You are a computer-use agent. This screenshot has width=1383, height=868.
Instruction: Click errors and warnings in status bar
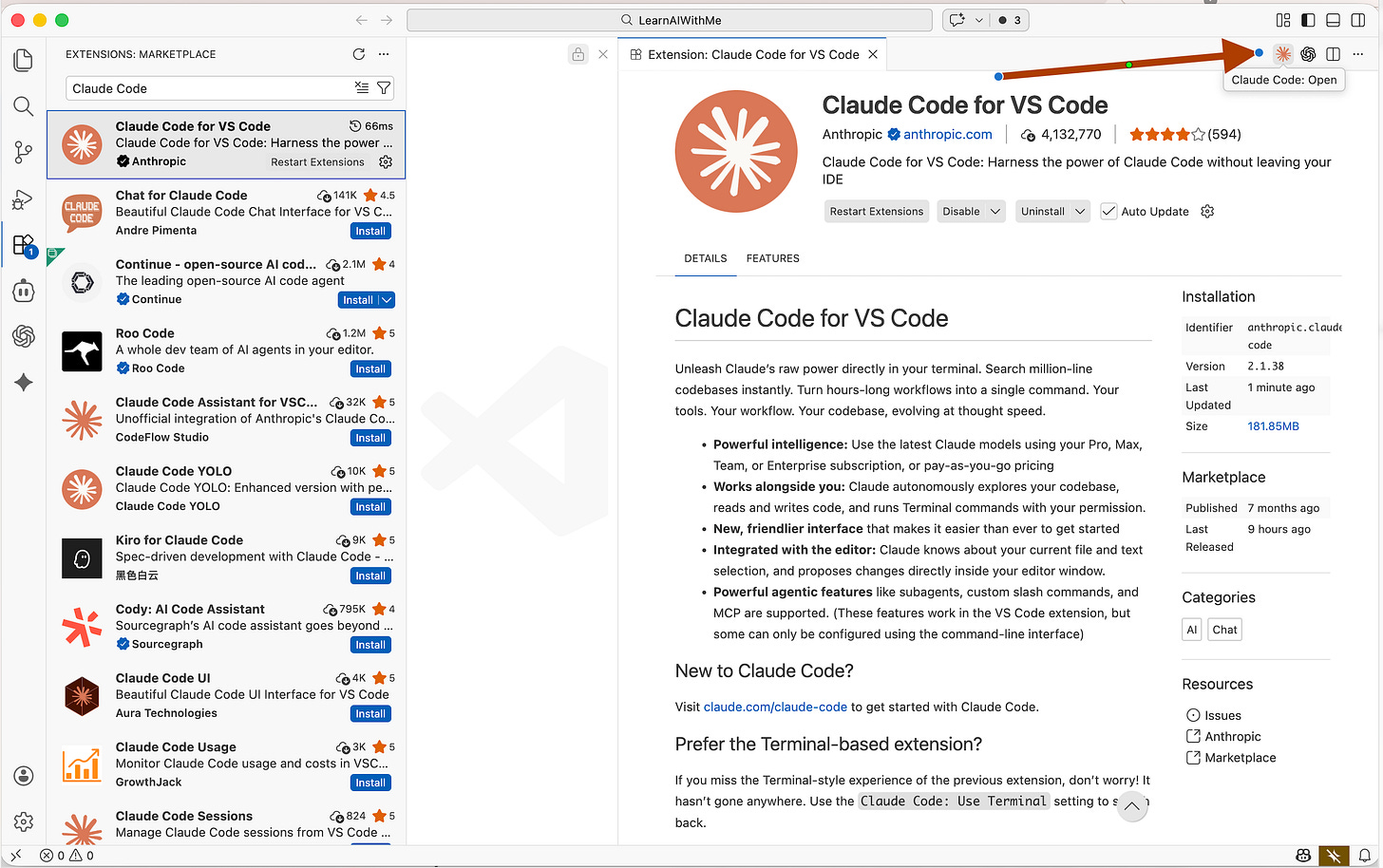[66, 856]
